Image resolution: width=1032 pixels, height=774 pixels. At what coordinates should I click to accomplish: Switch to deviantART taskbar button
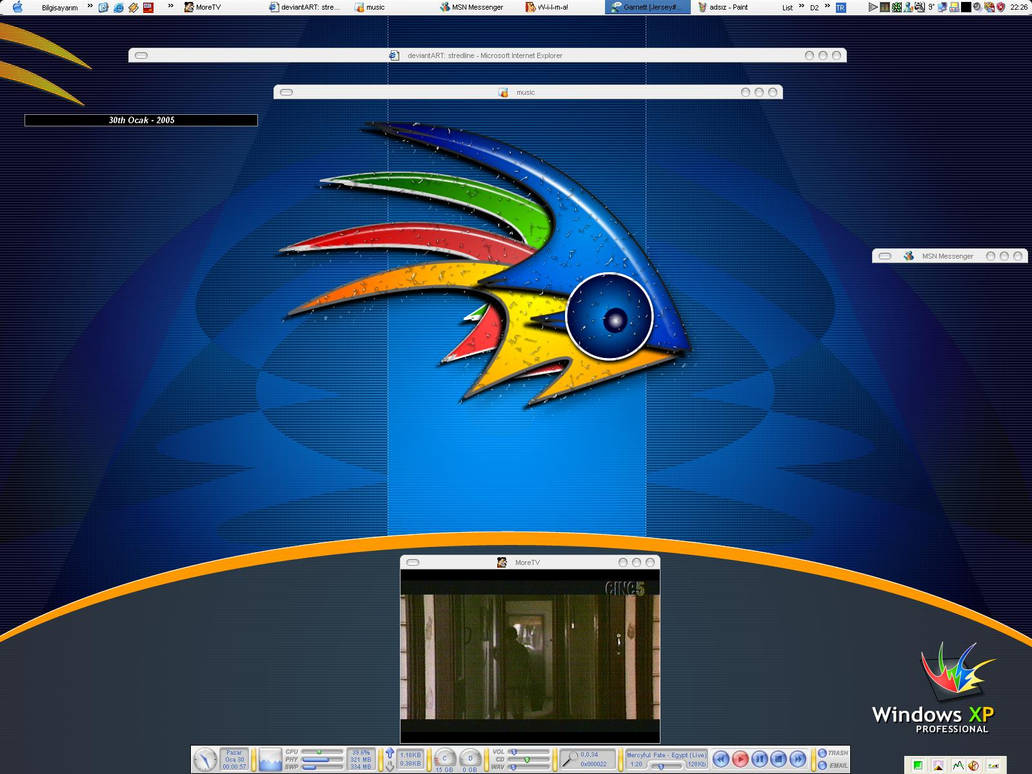[306, 7]
